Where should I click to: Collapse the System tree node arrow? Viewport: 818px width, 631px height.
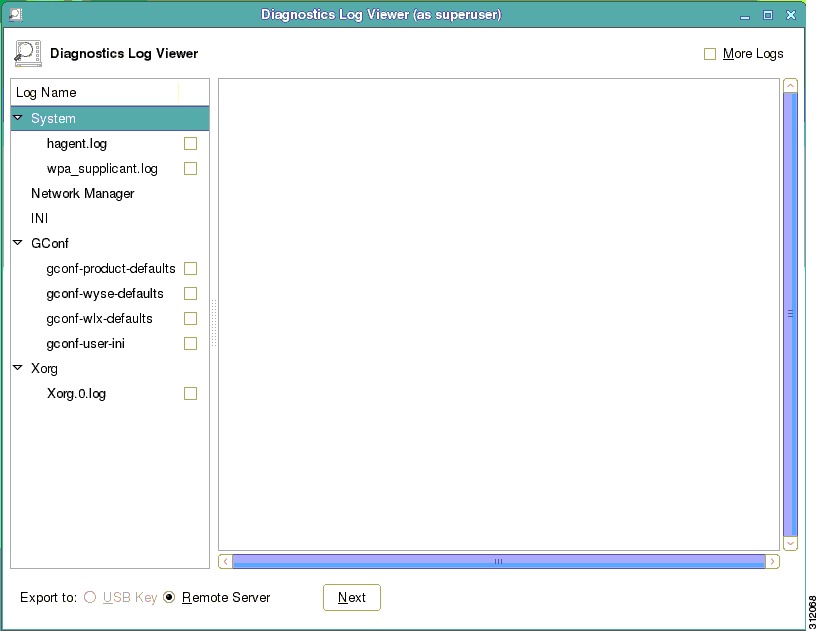18,118
